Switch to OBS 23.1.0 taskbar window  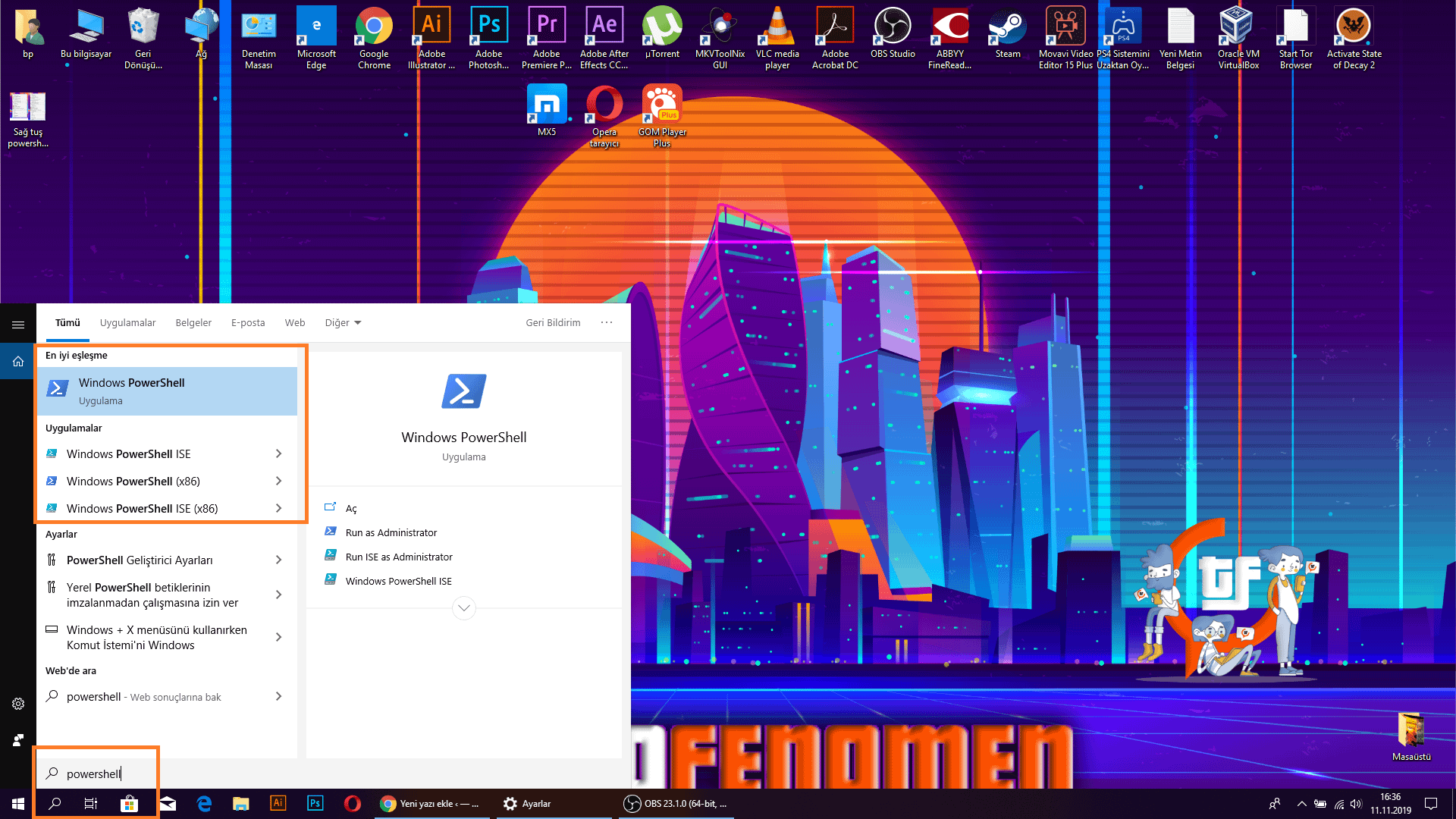(x=676, y=804)
